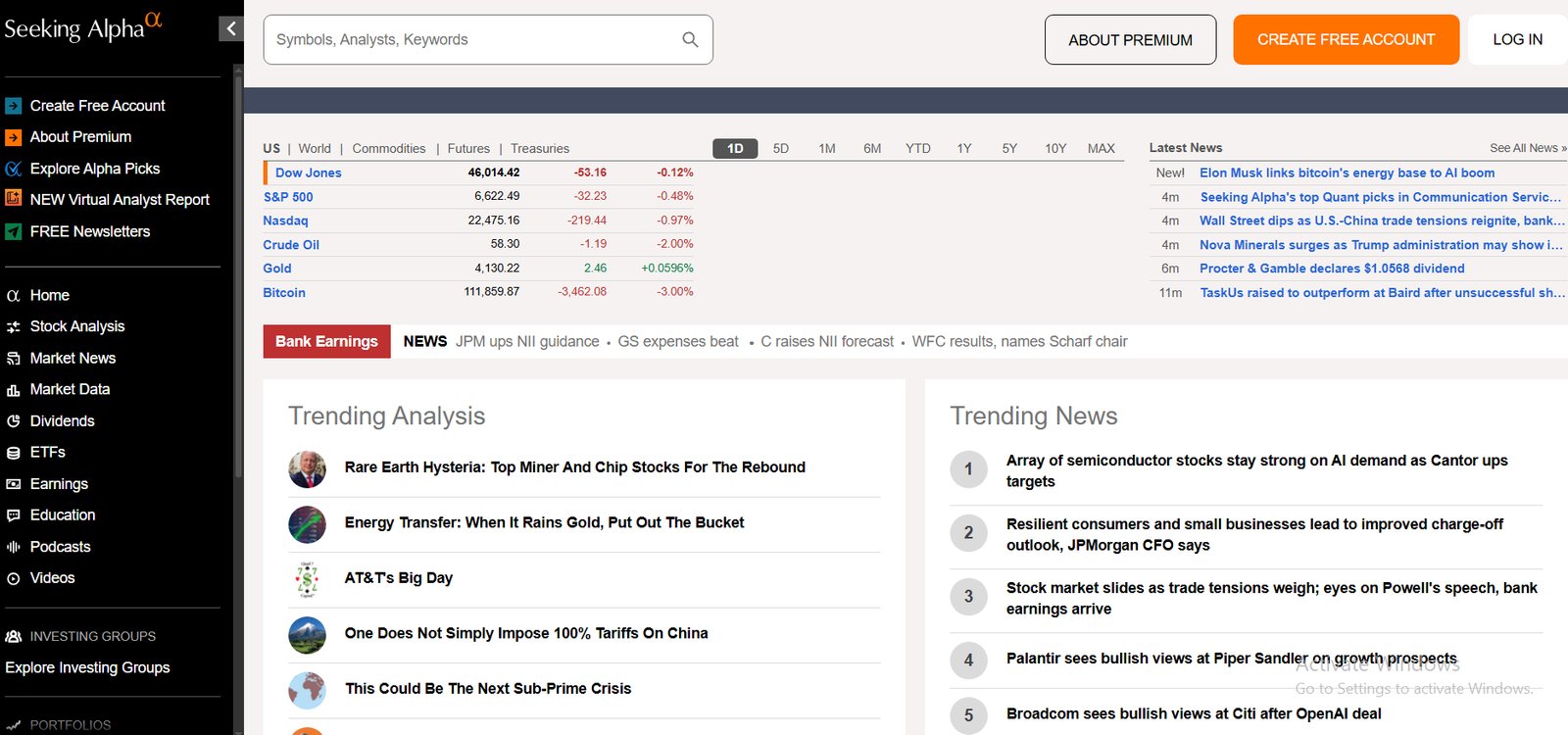Click the Energy Transfer article thumbnail
Image resolution: width=1568 pixels, height=735 pixels.
(307, 524)
